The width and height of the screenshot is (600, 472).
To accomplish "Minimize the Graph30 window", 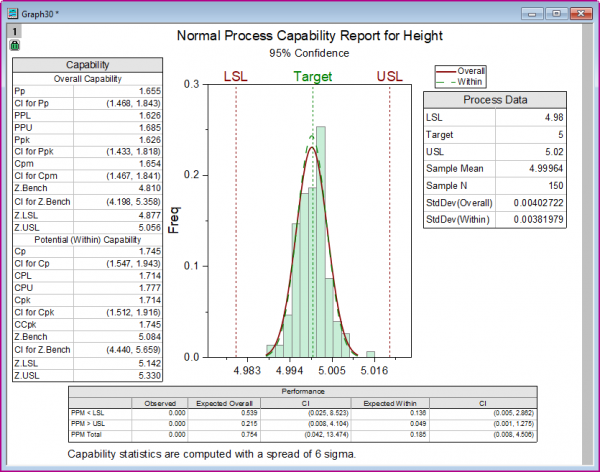I will click(x=532, y=14).
